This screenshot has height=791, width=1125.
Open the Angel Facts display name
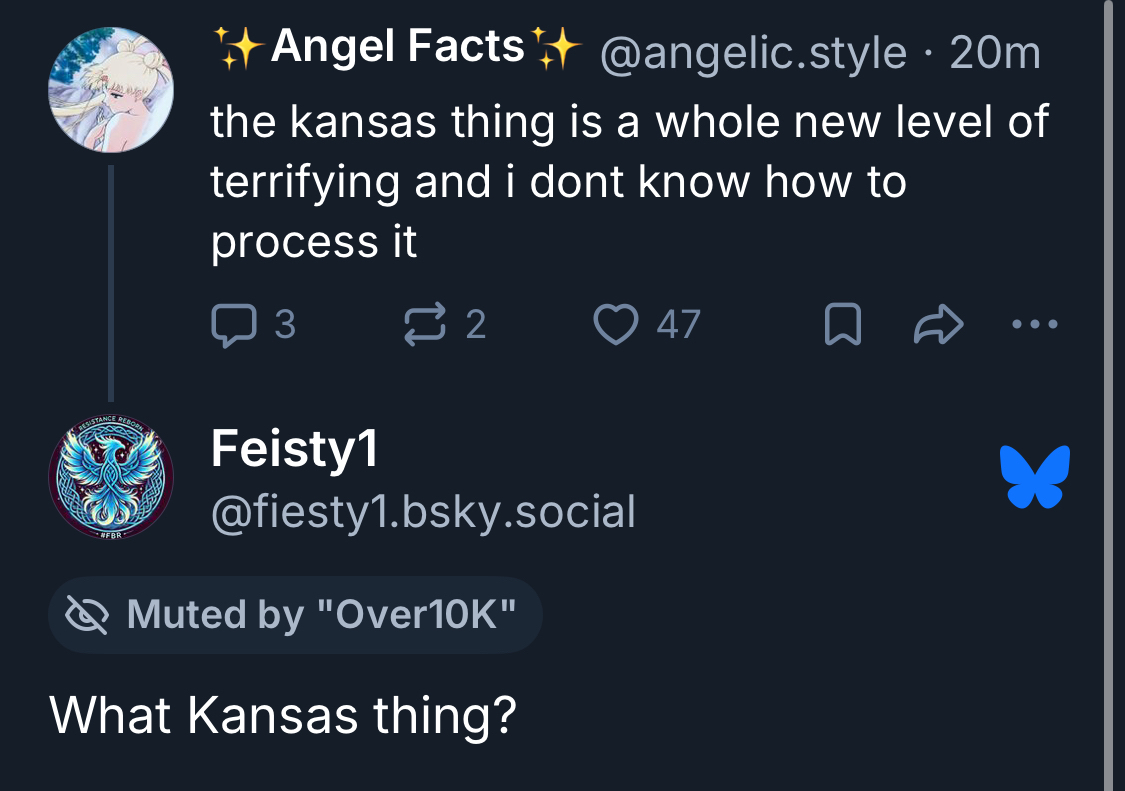coord(397,47)
